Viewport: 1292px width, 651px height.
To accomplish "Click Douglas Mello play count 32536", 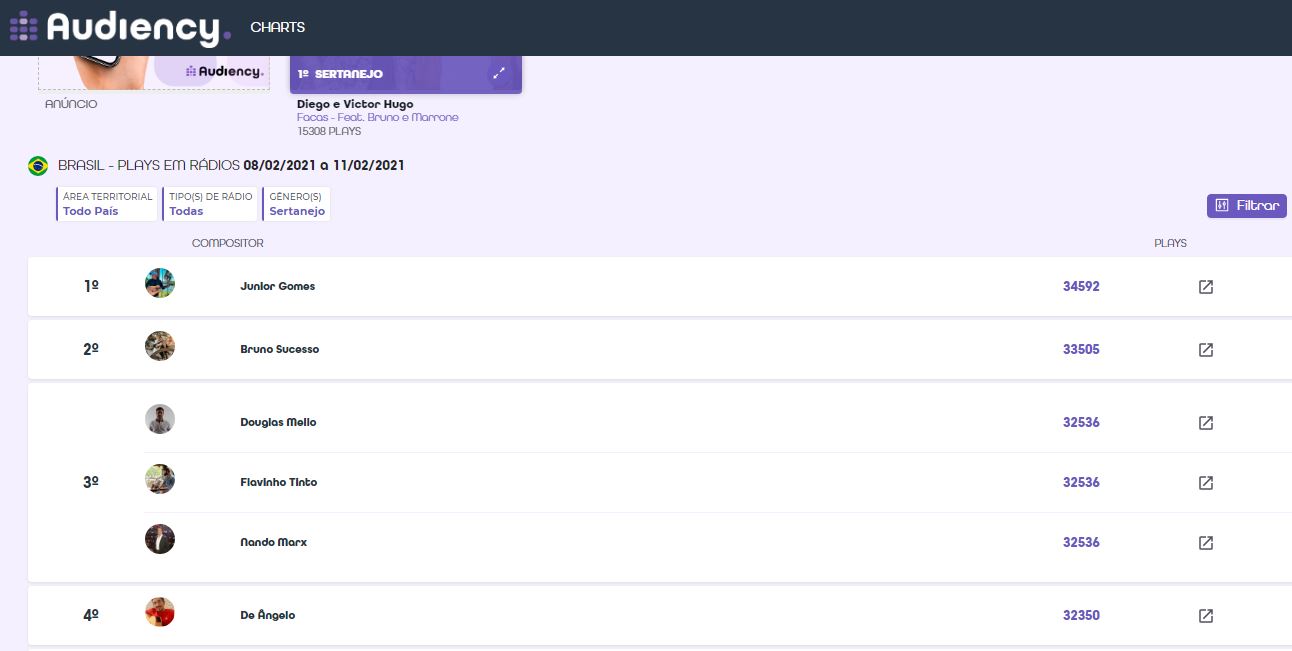I will 1081,422.
